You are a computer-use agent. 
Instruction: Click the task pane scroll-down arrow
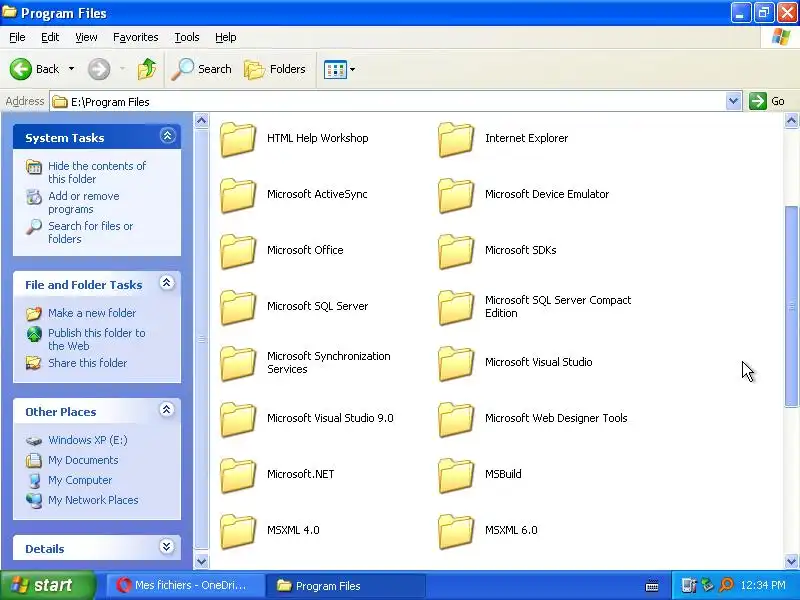[202, 561]
